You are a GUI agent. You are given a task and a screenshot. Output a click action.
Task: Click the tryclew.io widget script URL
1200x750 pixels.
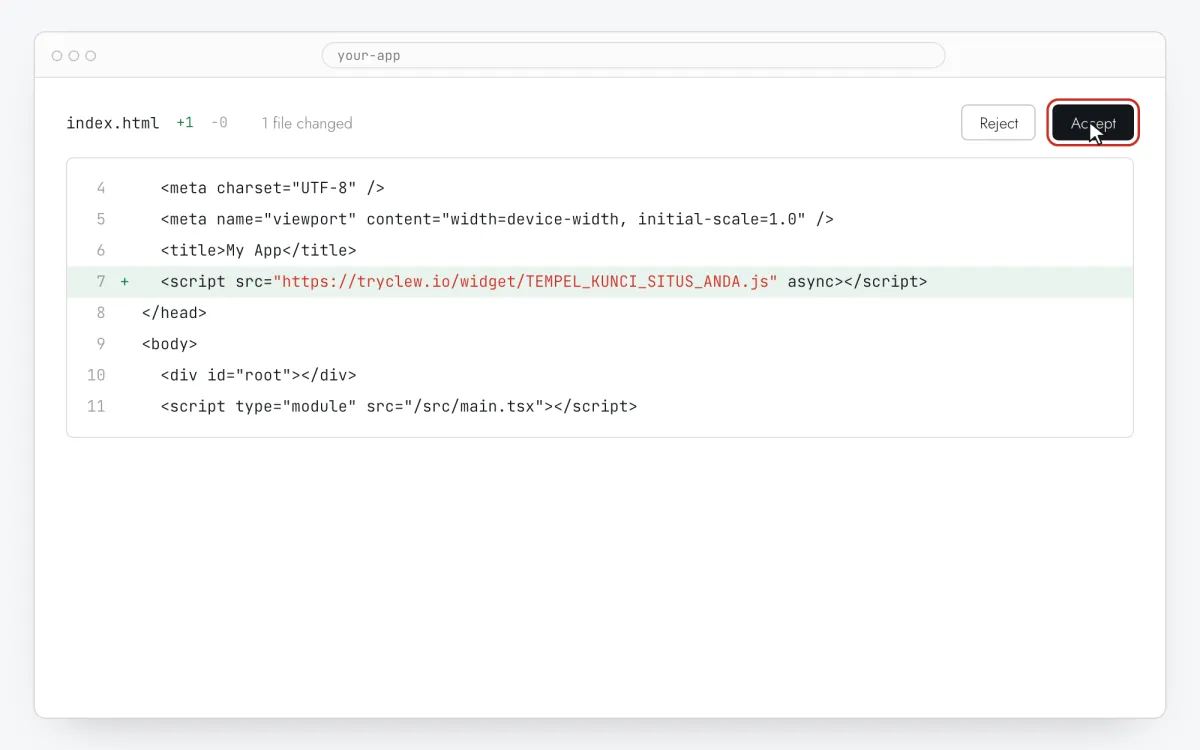(525, 282)
